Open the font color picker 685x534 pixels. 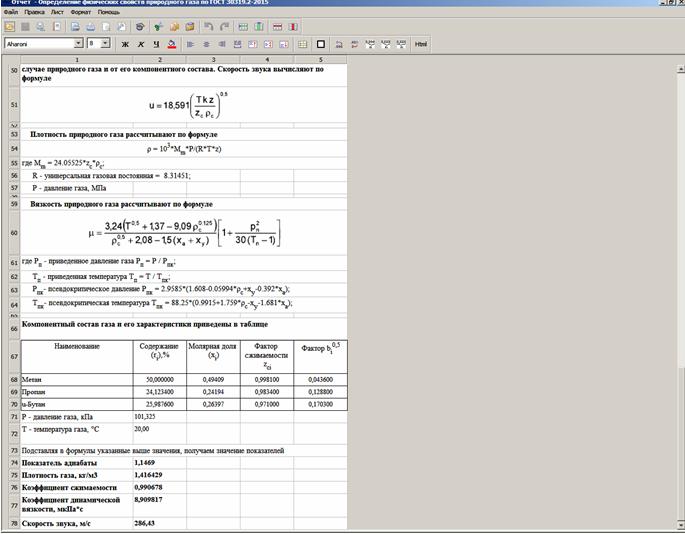click(x=172, y=45)
